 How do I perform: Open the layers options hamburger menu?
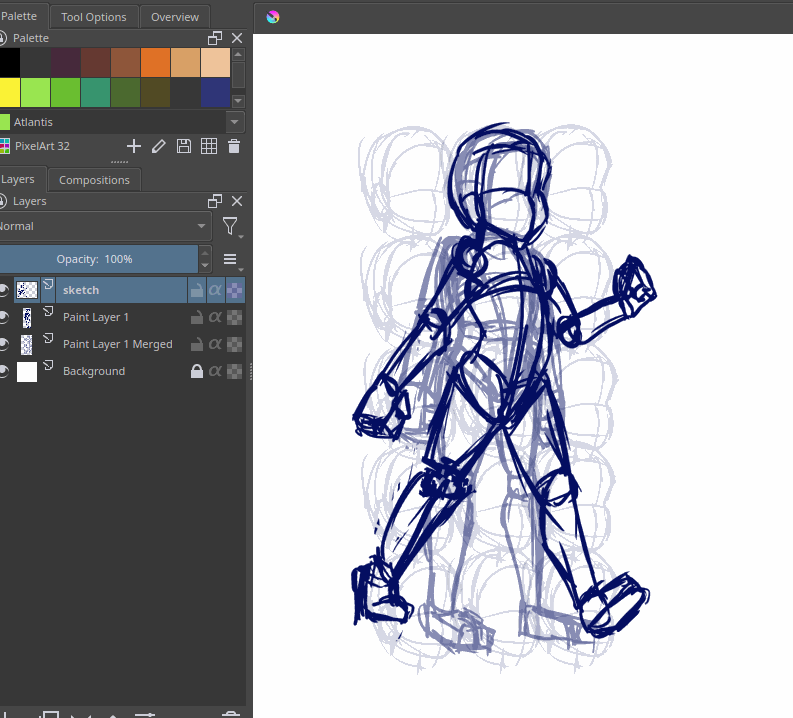(232, 259)
